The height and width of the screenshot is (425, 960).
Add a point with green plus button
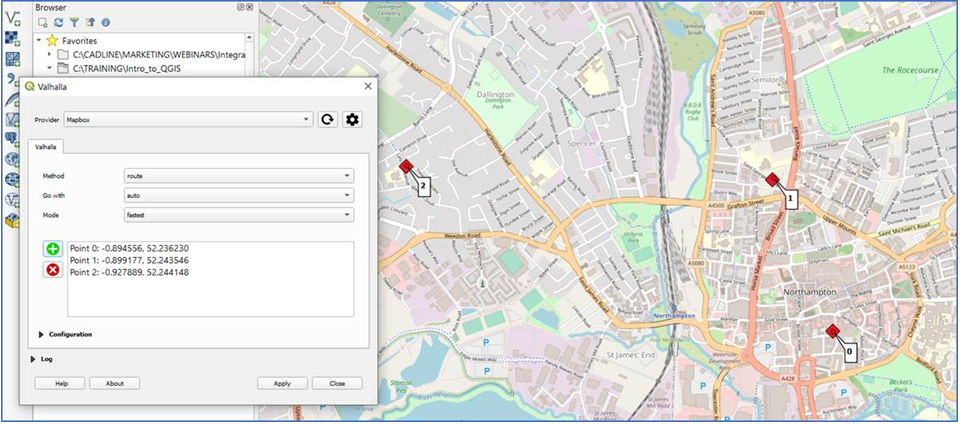(53, 249)
